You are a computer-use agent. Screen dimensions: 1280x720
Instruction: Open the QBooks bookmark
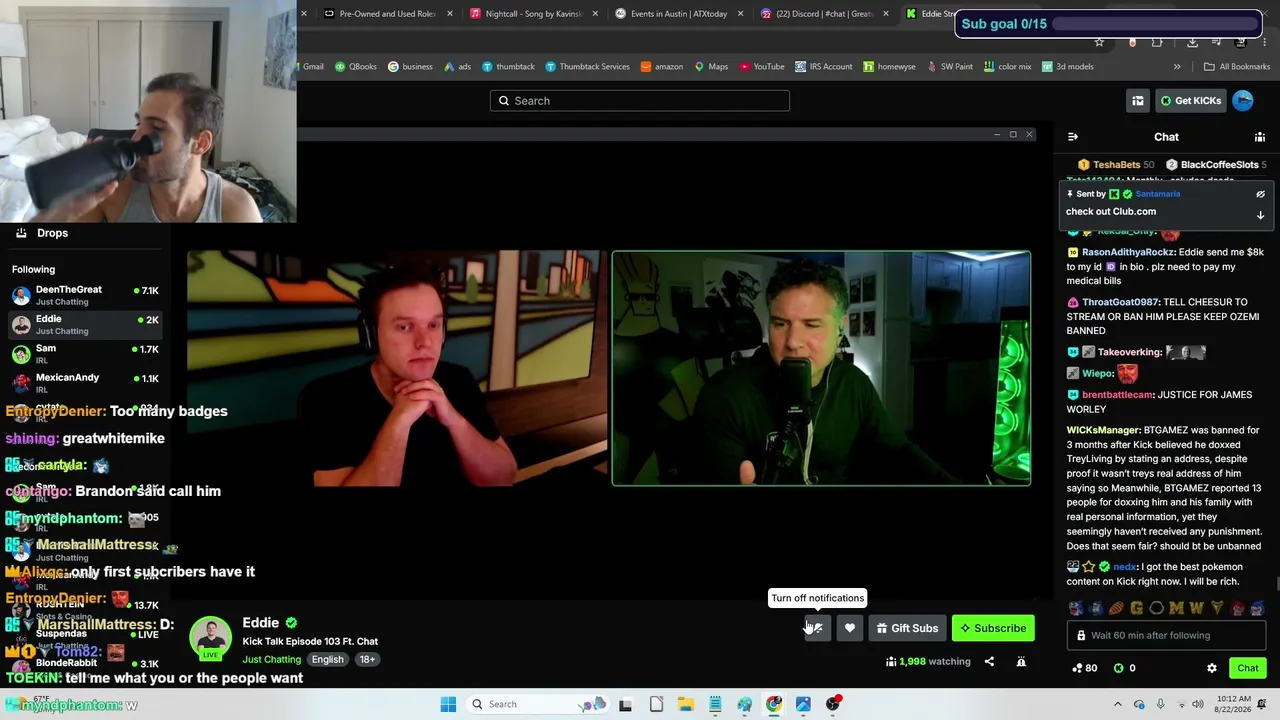pos(356,67)
